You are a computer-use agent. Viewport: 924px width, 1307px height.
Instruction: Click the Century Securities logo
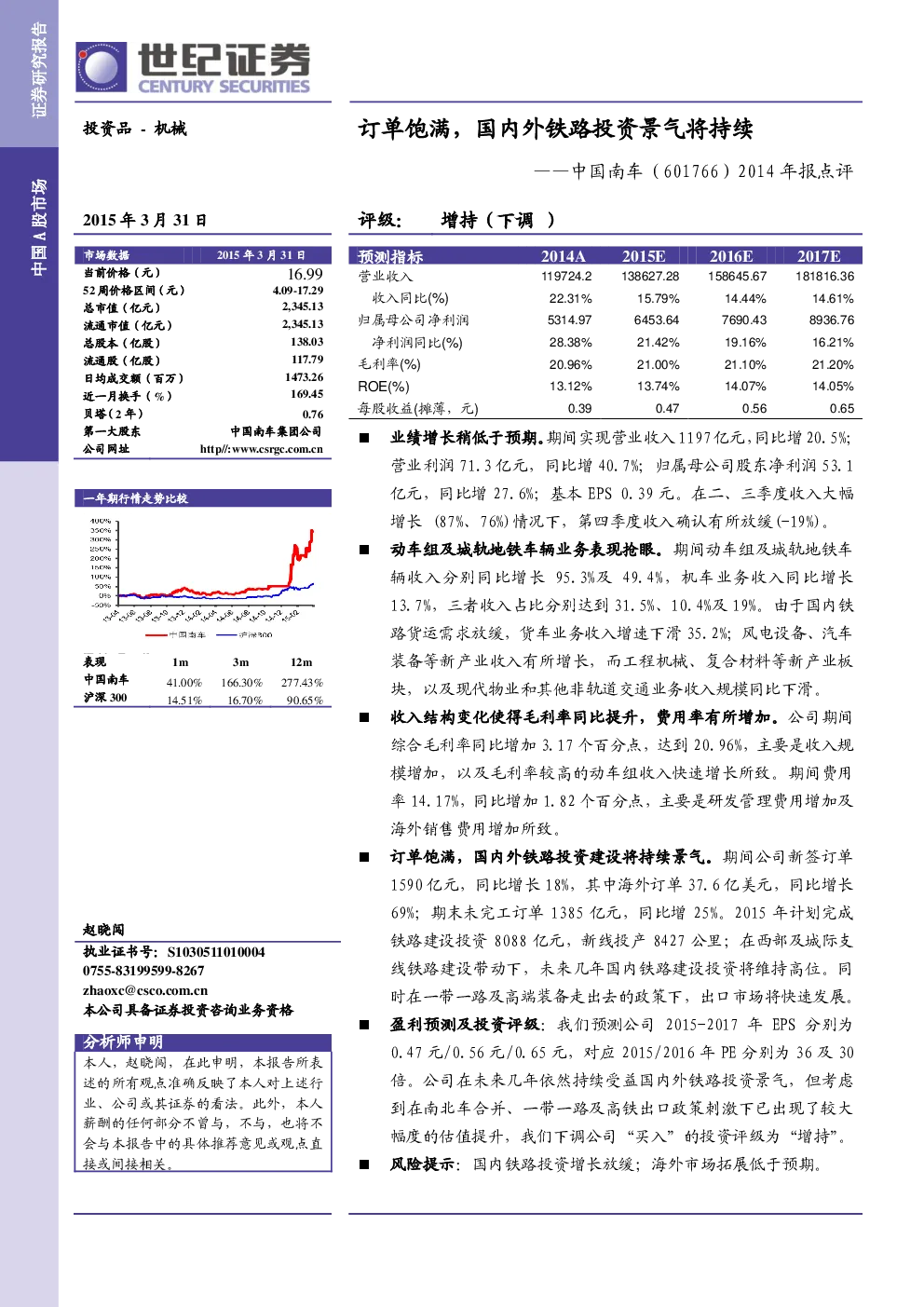193,68
